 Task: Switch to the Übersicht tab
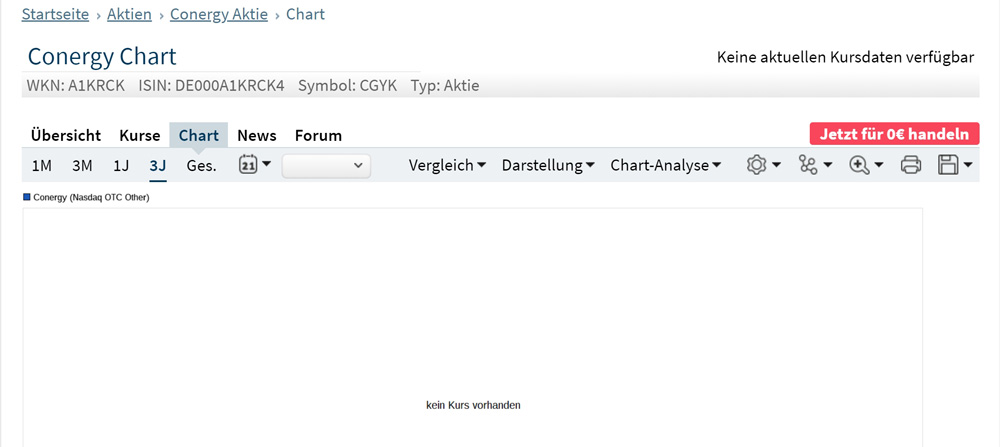click(66, 135)
